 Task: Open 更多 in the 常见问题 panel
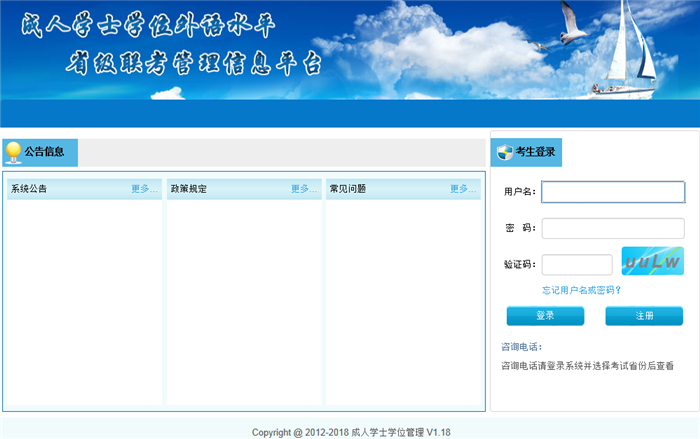coord(463,189)
